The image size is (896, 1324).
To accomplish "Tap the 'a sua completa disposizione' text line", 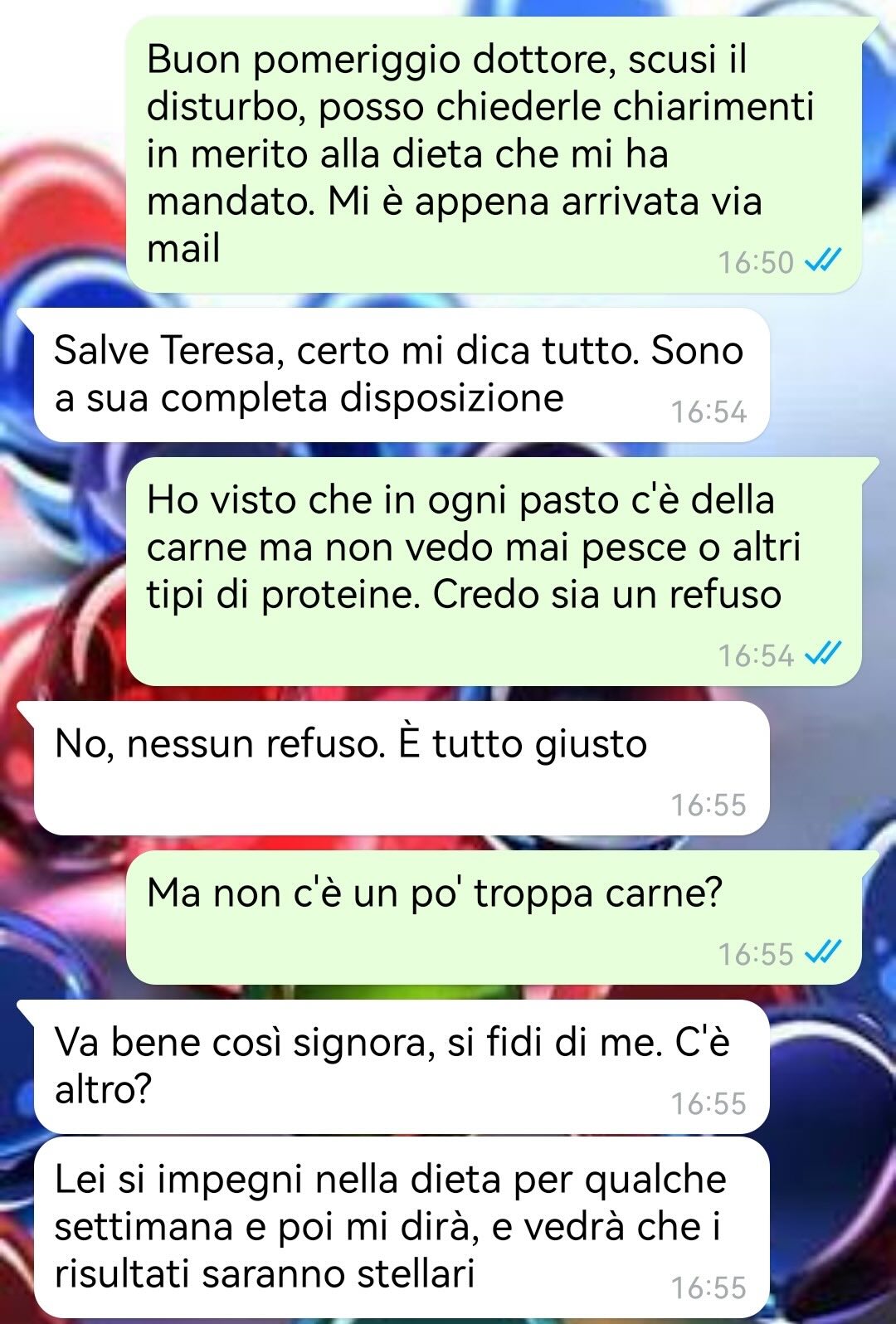I will tap(309, 398).
